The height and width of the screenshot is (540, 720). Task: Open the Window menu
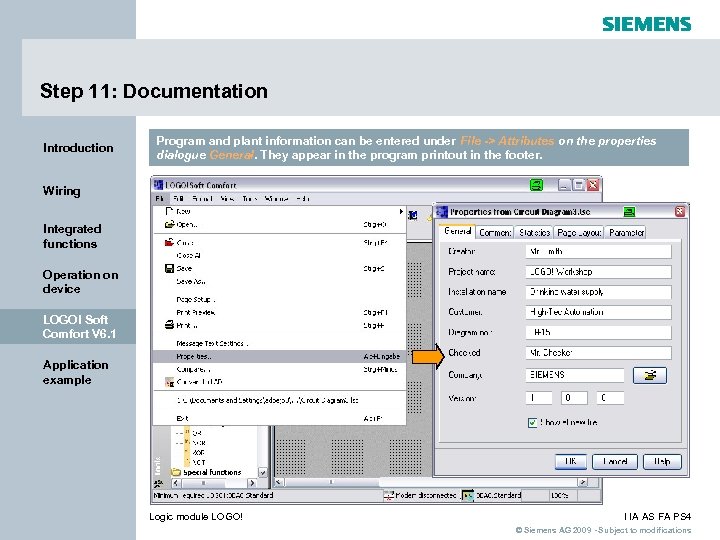pyautogui.click(x=276, y=199)
